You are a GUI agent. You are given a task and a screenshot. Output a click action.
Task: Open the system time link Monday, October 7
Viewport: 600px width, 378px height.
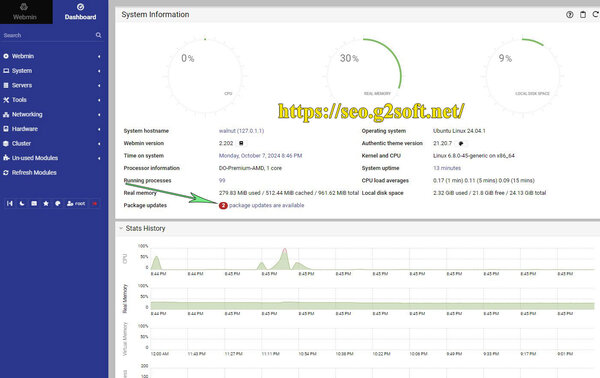pos(261,156)
